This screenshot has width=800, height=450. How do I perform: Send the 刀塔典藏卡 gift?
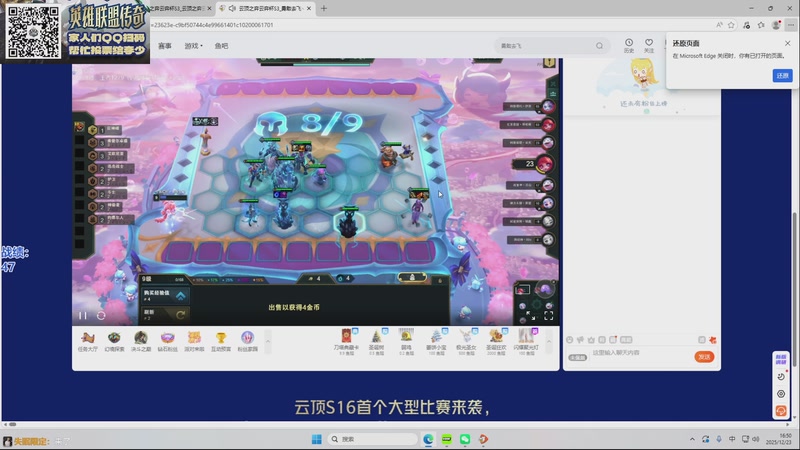(x=346, y=341)
